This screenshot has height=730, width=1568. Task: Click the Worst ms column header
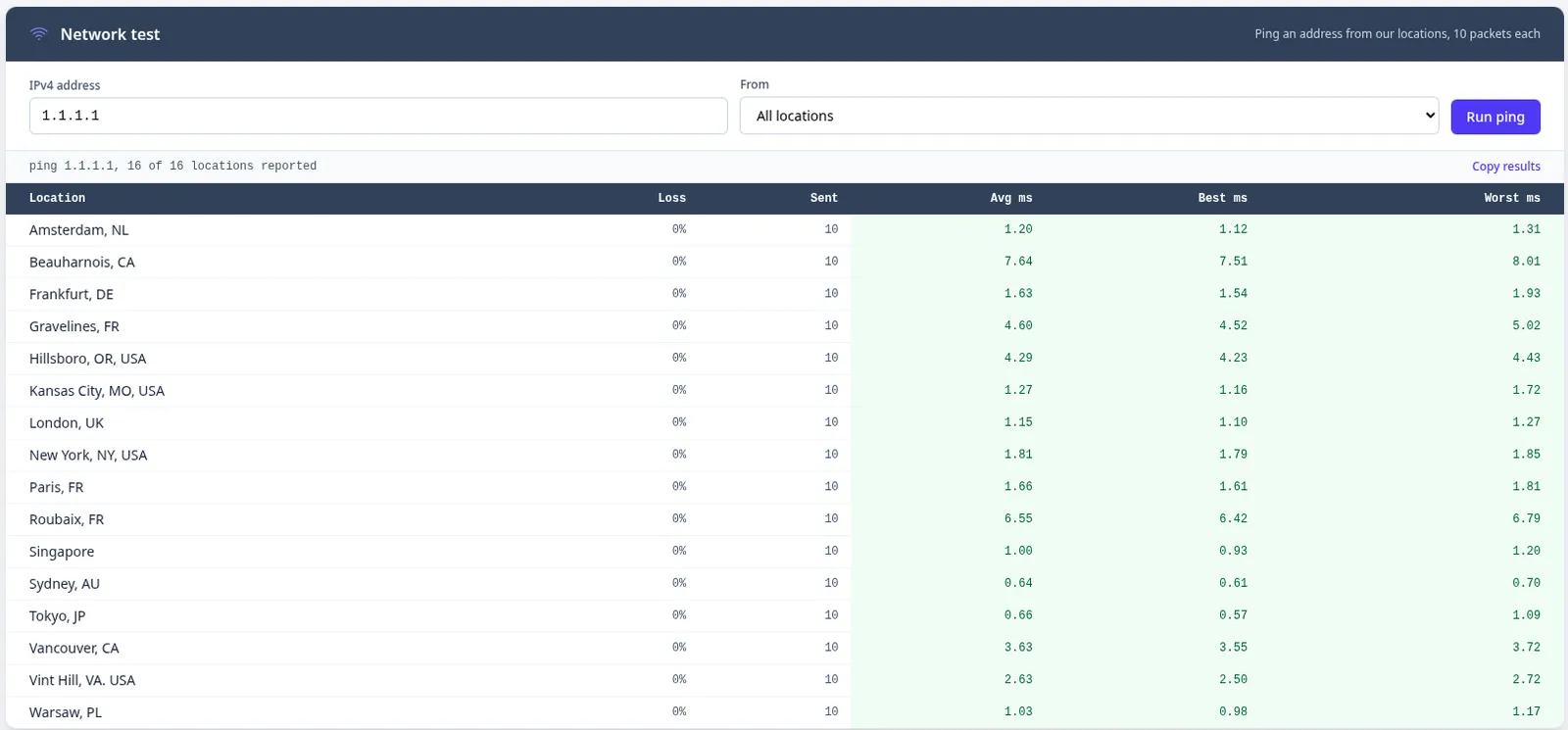coord(1512,198)
